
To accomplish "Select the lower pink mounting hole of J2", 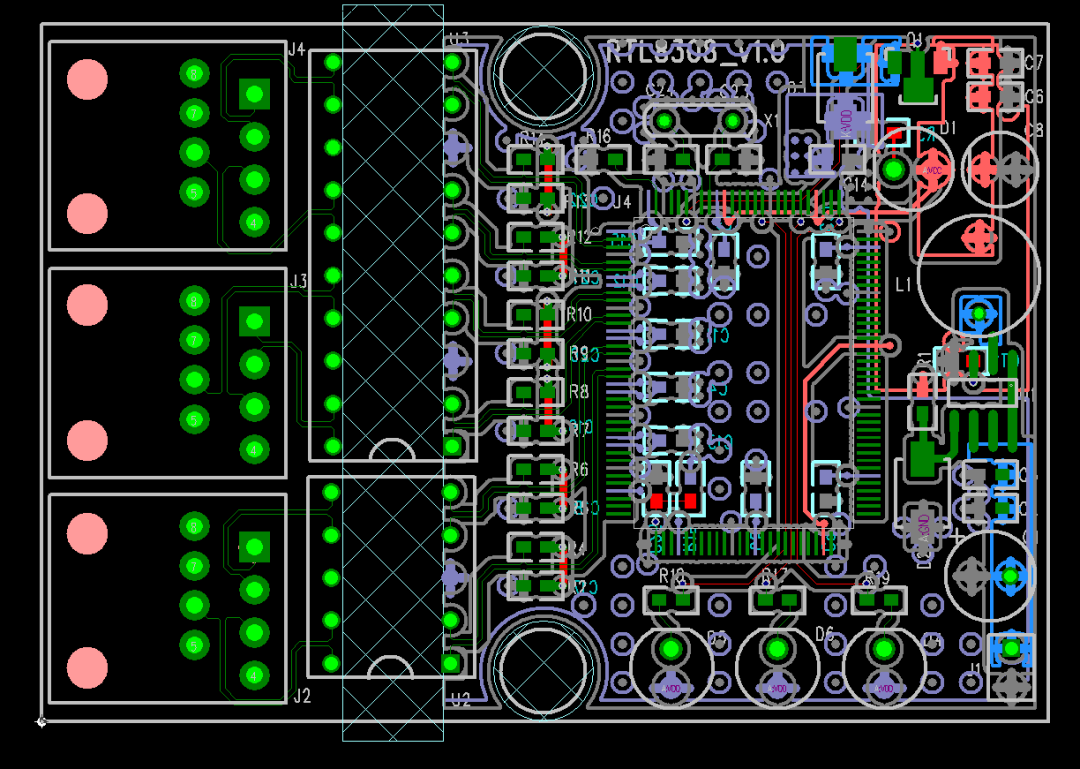I will [x=87, y=668].
